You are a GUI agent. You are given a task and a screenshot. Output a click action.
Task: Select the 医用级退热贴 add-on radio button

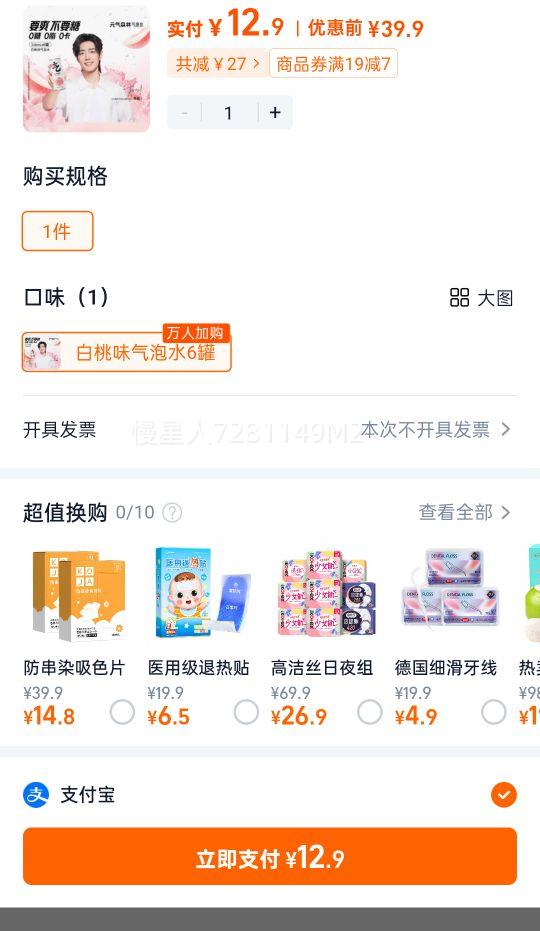246,712
